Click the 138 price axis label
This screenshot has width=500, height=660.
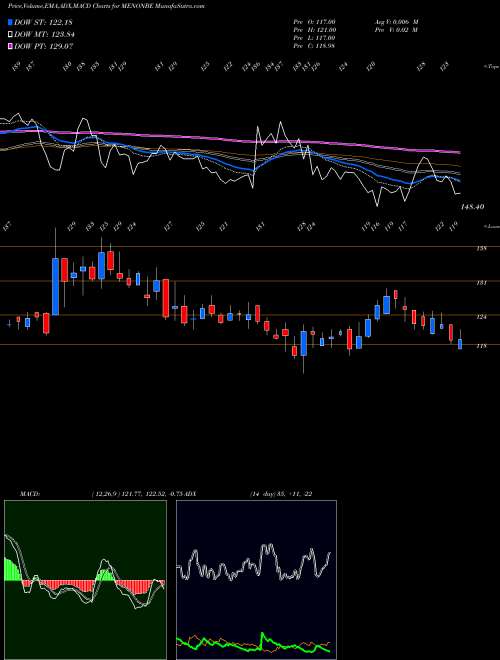(x=481, y=248)
